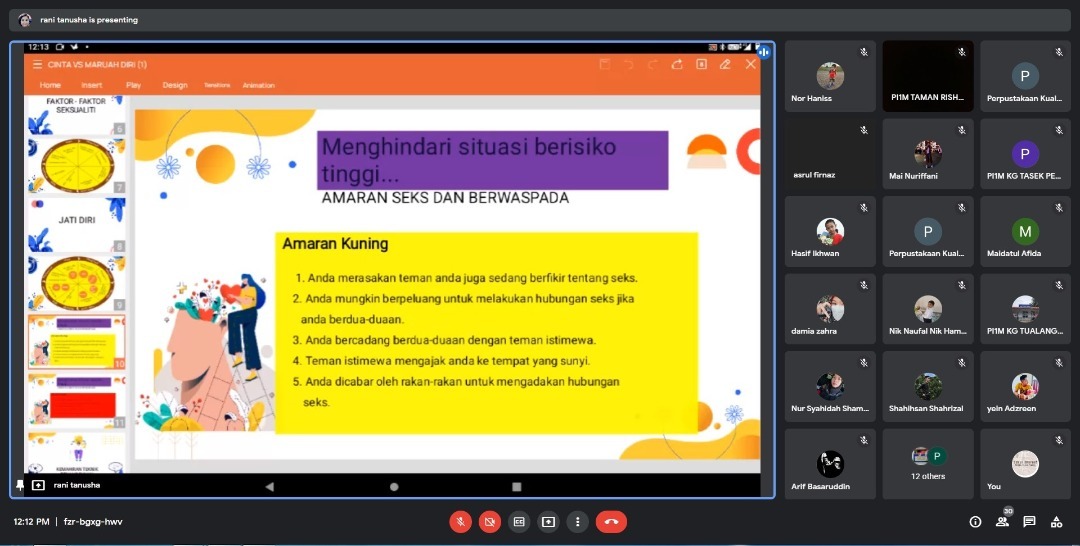Click the Present now screen-share icon
The height and width of the screenshot is (546, 1080).
pos(548,521)
